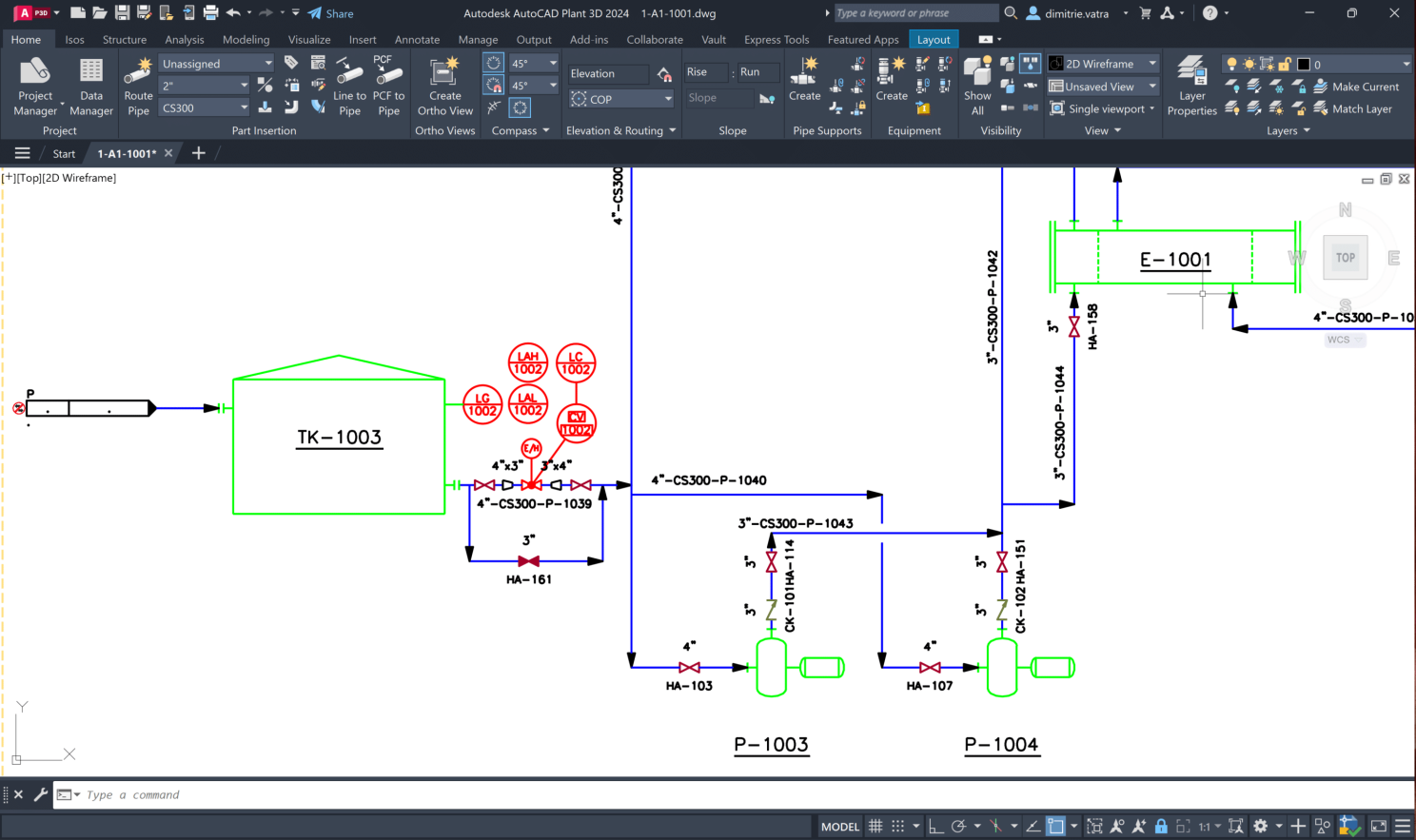Open Layer Properties panel
1416x840 pixels.
[x=1191, y=86]
